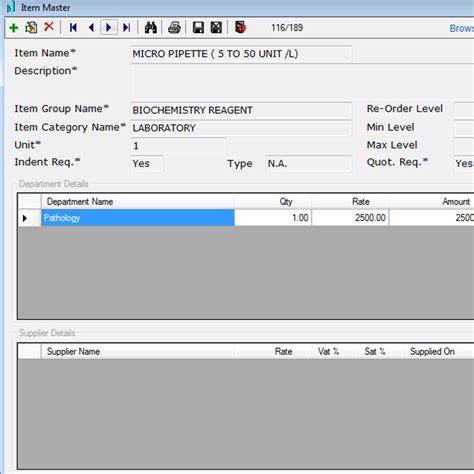
Task: Open the Item Category Name field
Action: tap(241, 128)
